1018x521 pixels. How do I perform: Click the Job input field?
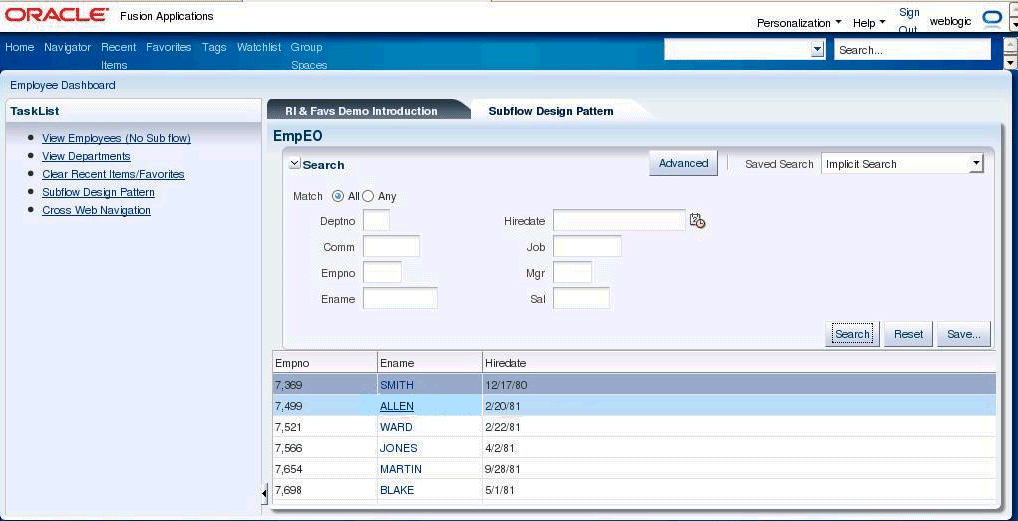588,247
